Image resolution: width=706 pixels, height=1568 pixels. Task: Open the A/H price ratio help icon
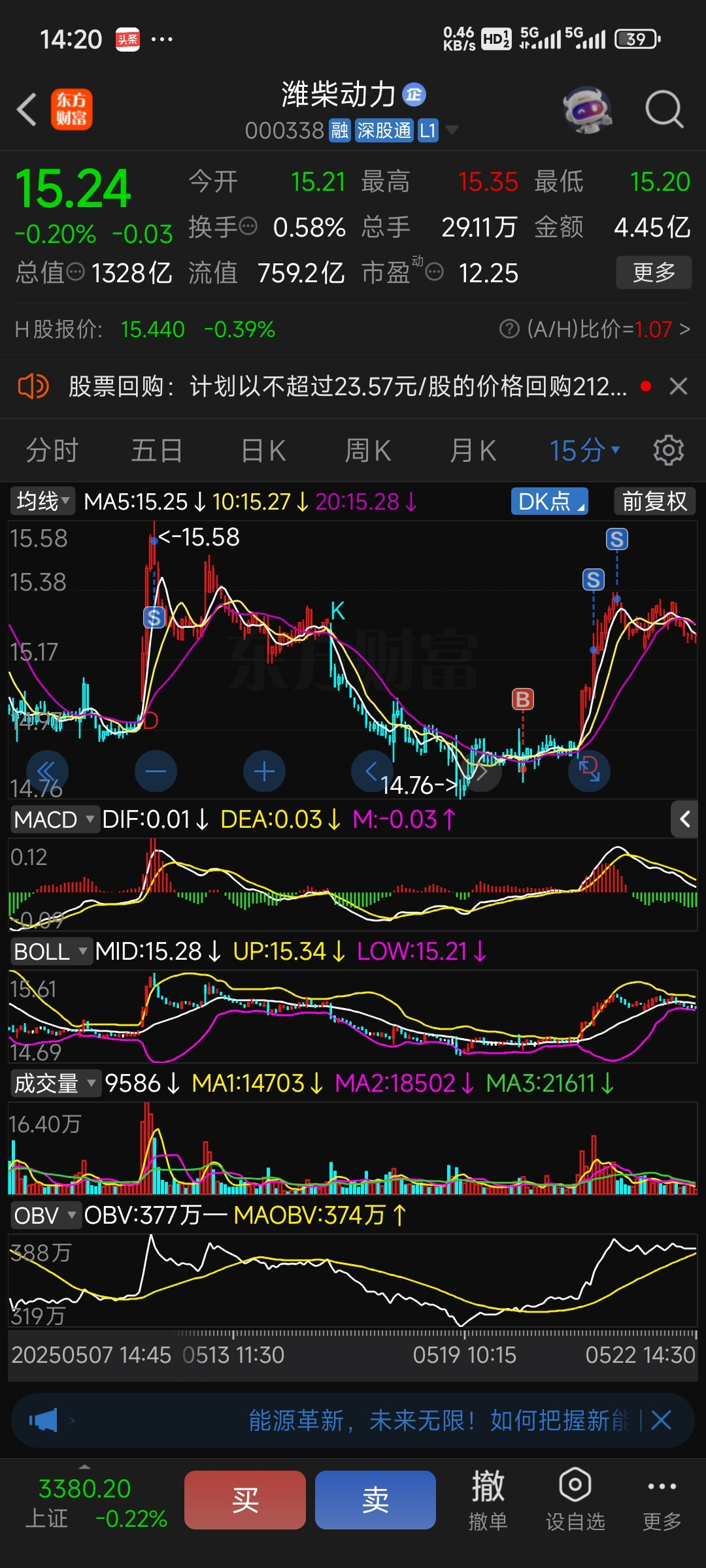pos(509,329)
